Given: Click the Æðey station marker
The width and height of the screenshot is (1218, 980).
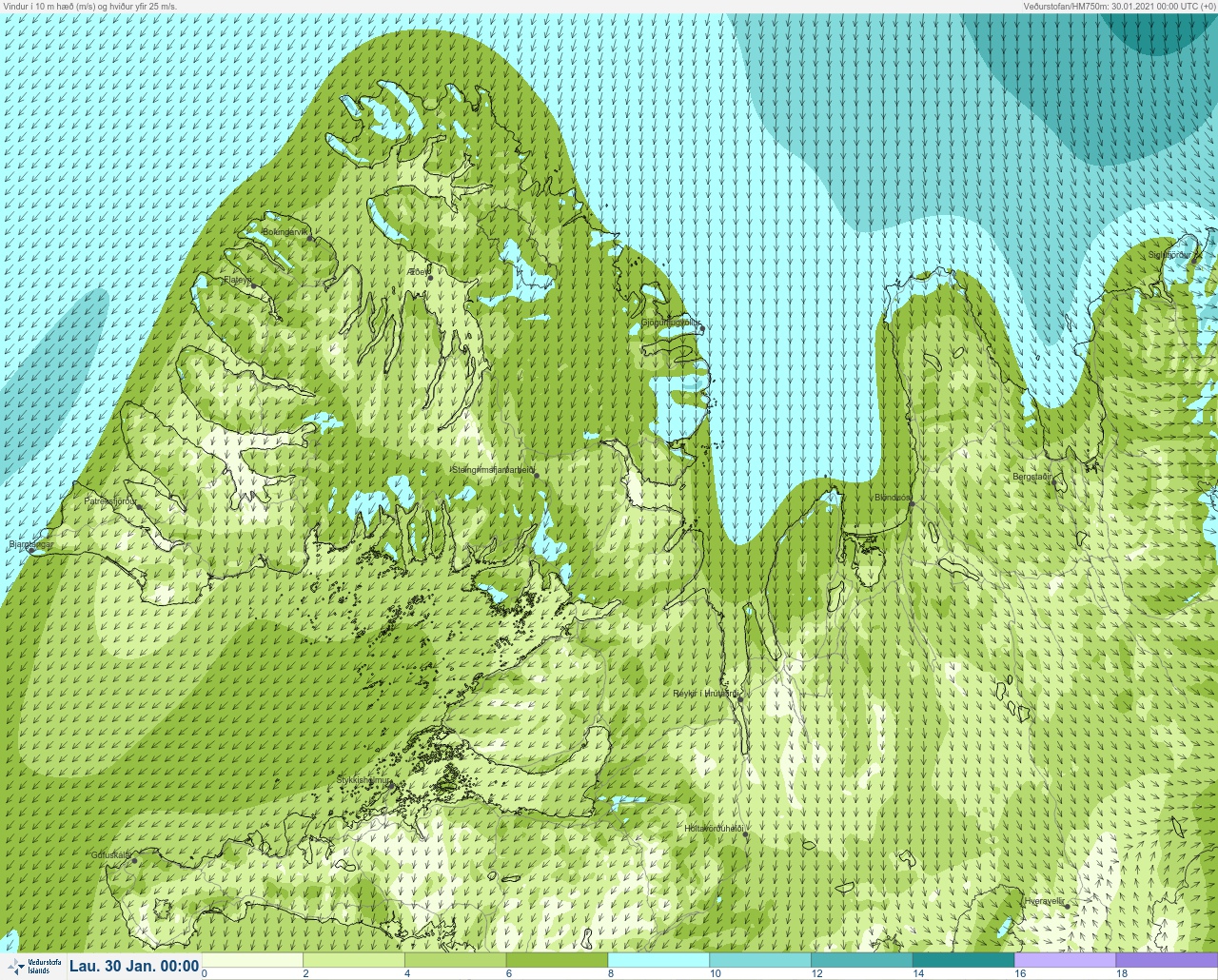Looking at the screenshot, I should click(x=430, y=278).
